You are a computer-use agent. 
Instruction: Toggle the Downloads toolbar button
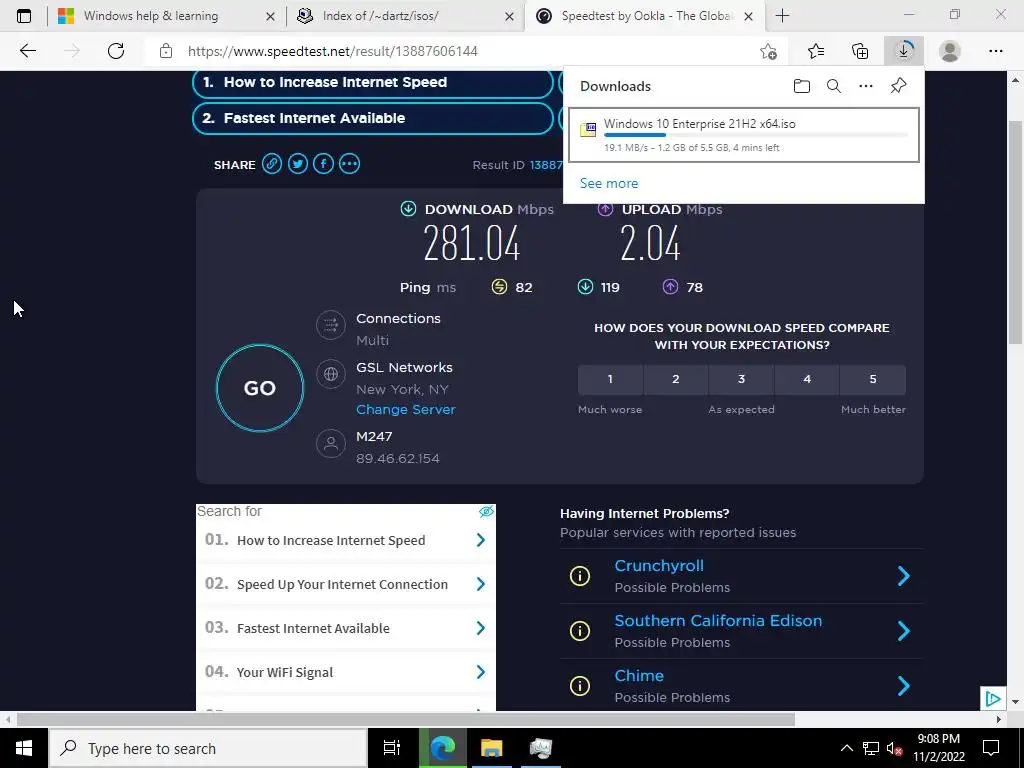coord(904,51)
